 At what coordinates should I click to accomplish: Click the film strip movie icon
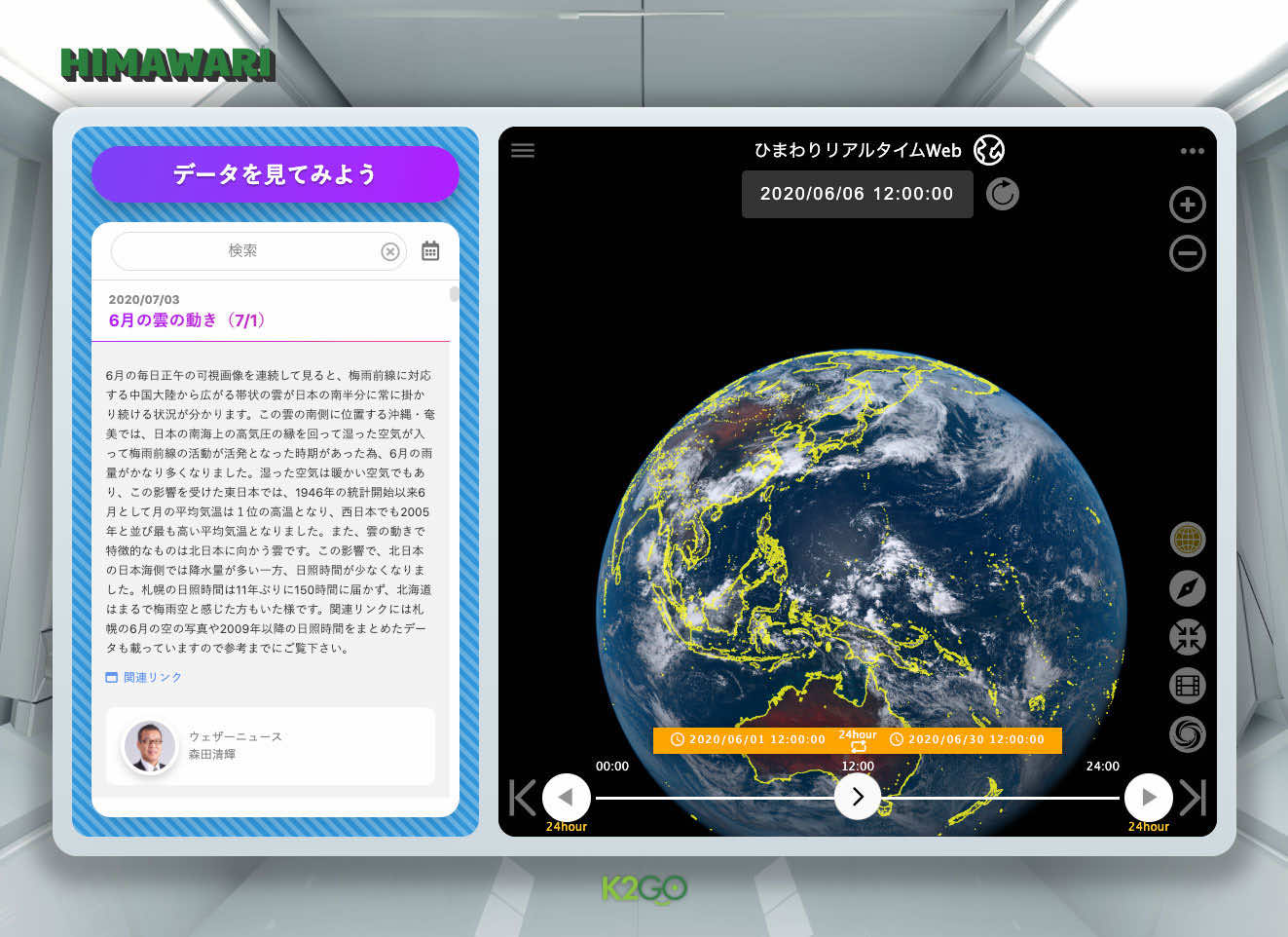click(1187, 685)
